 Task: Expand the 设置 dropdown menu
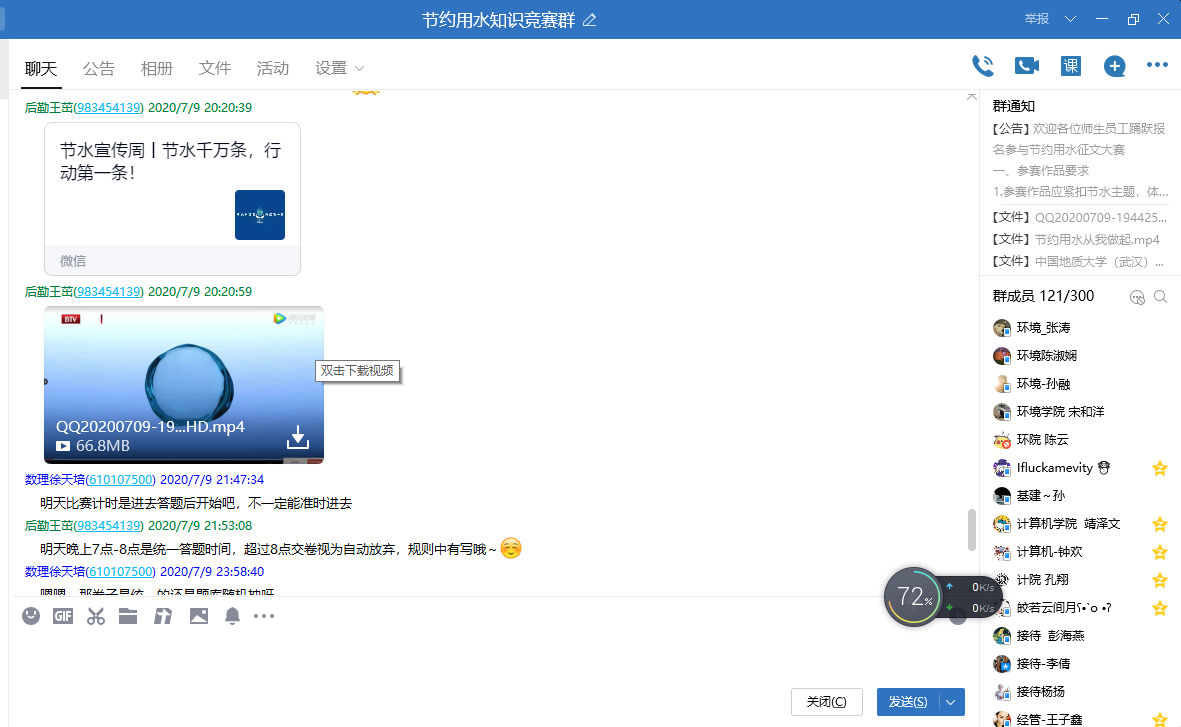(x=339, y=68)
